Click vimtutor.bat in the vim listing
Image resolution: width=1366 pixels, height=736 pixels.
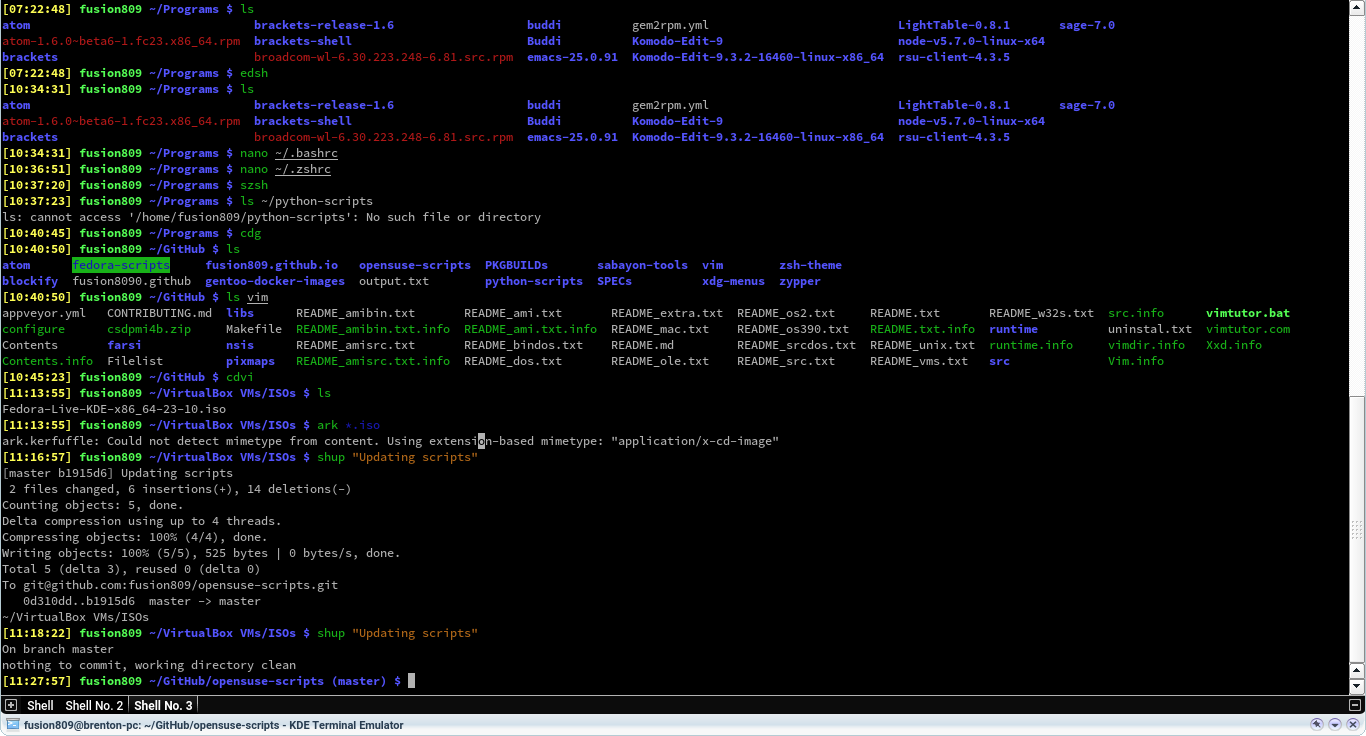tap(1248, 313)
